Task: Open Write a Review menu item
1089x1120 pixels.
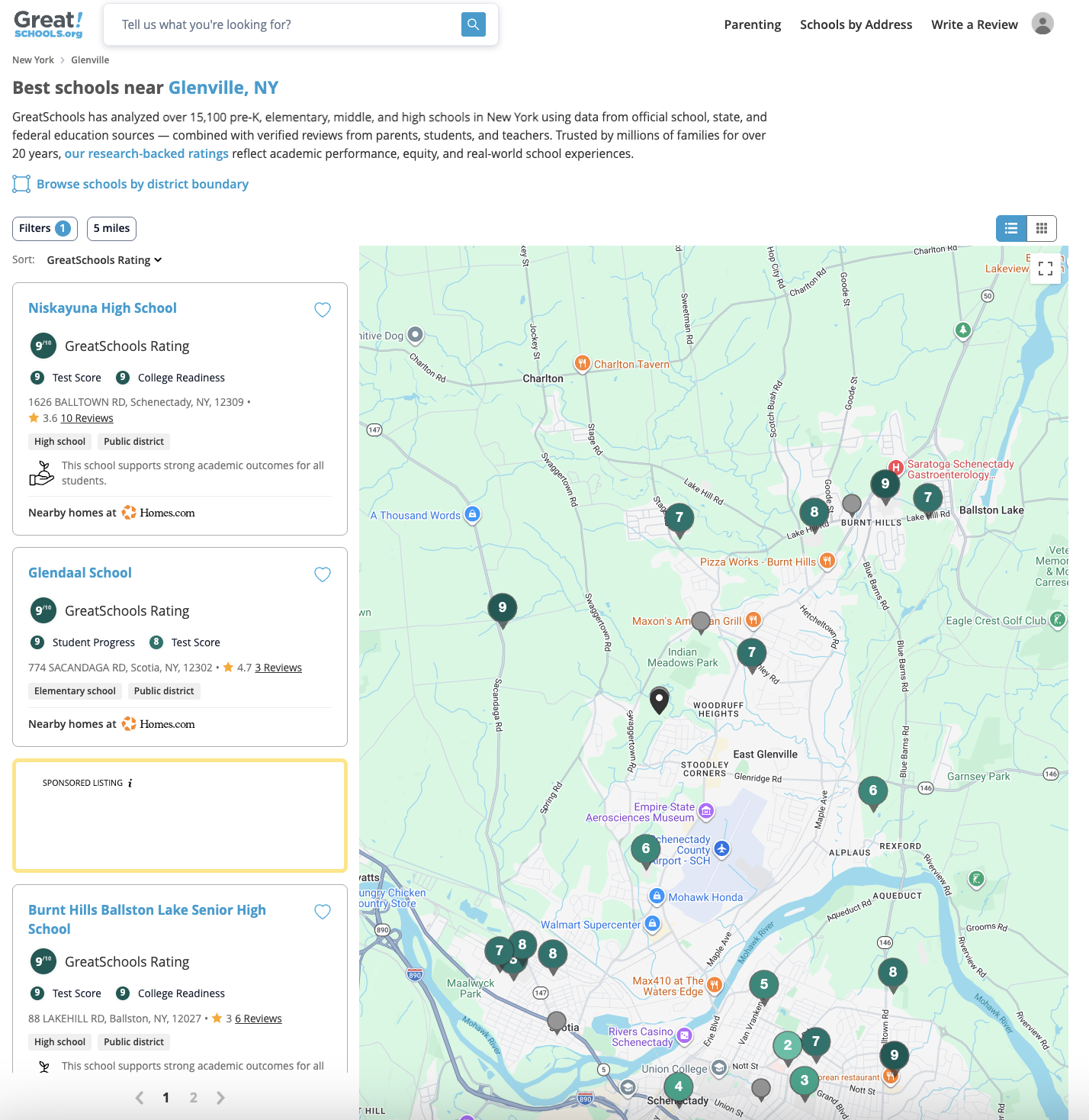Action: 975,24
